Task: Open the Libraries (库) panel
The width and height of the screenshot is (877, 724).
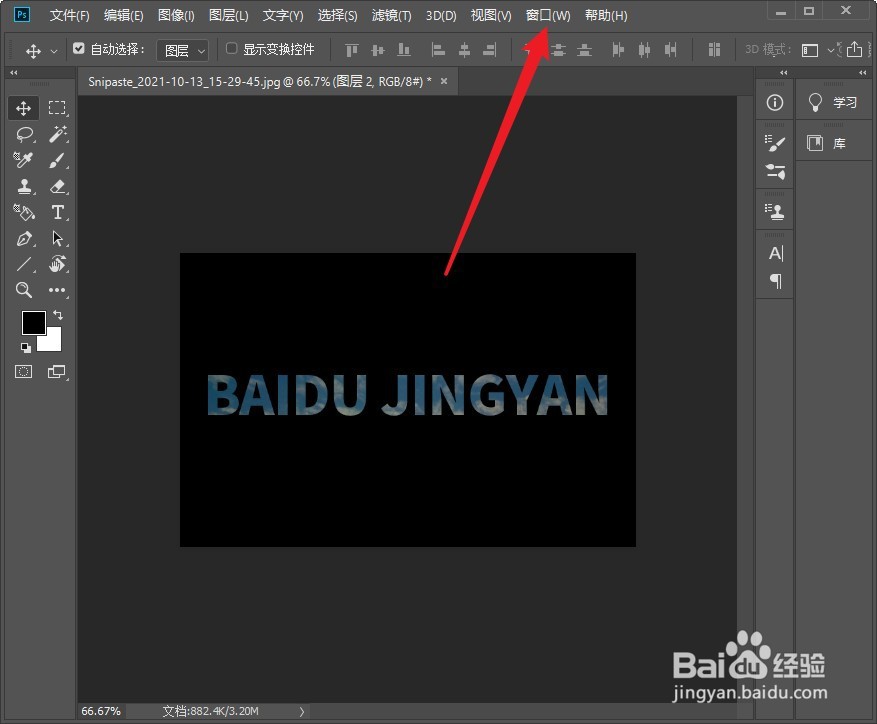Action: pos(826,143)
